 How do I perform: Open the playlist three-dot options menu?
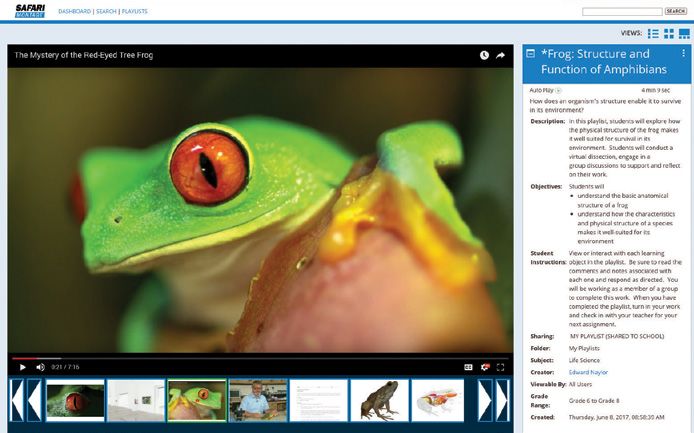pos(683,53)
